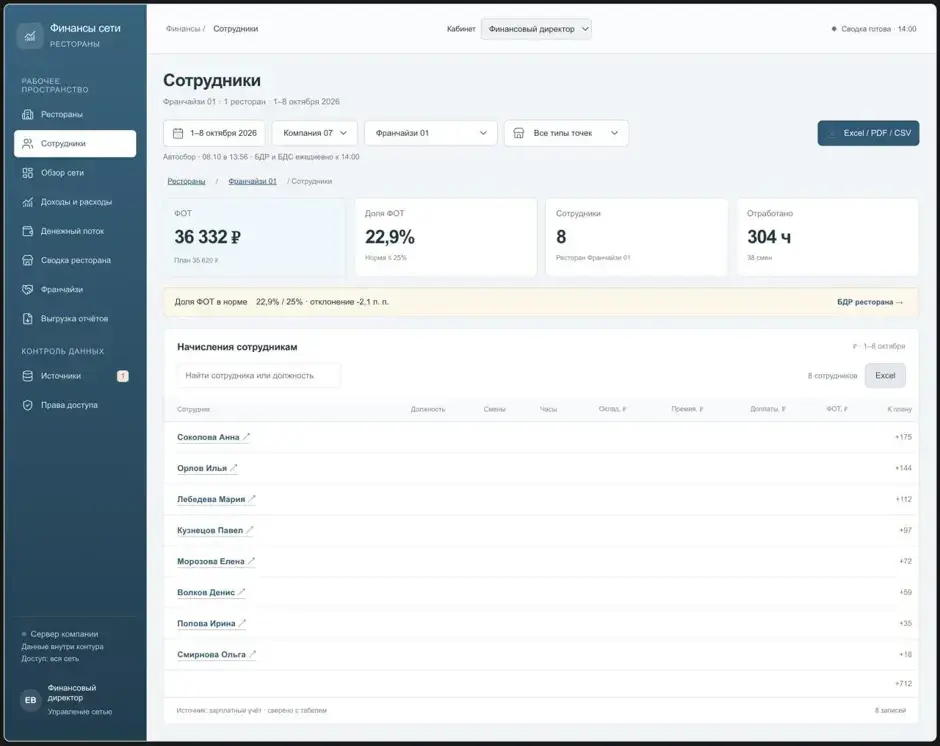Expand the Все типы точек chevron
This screenshot has height=746, width=940.
point(614,133)
